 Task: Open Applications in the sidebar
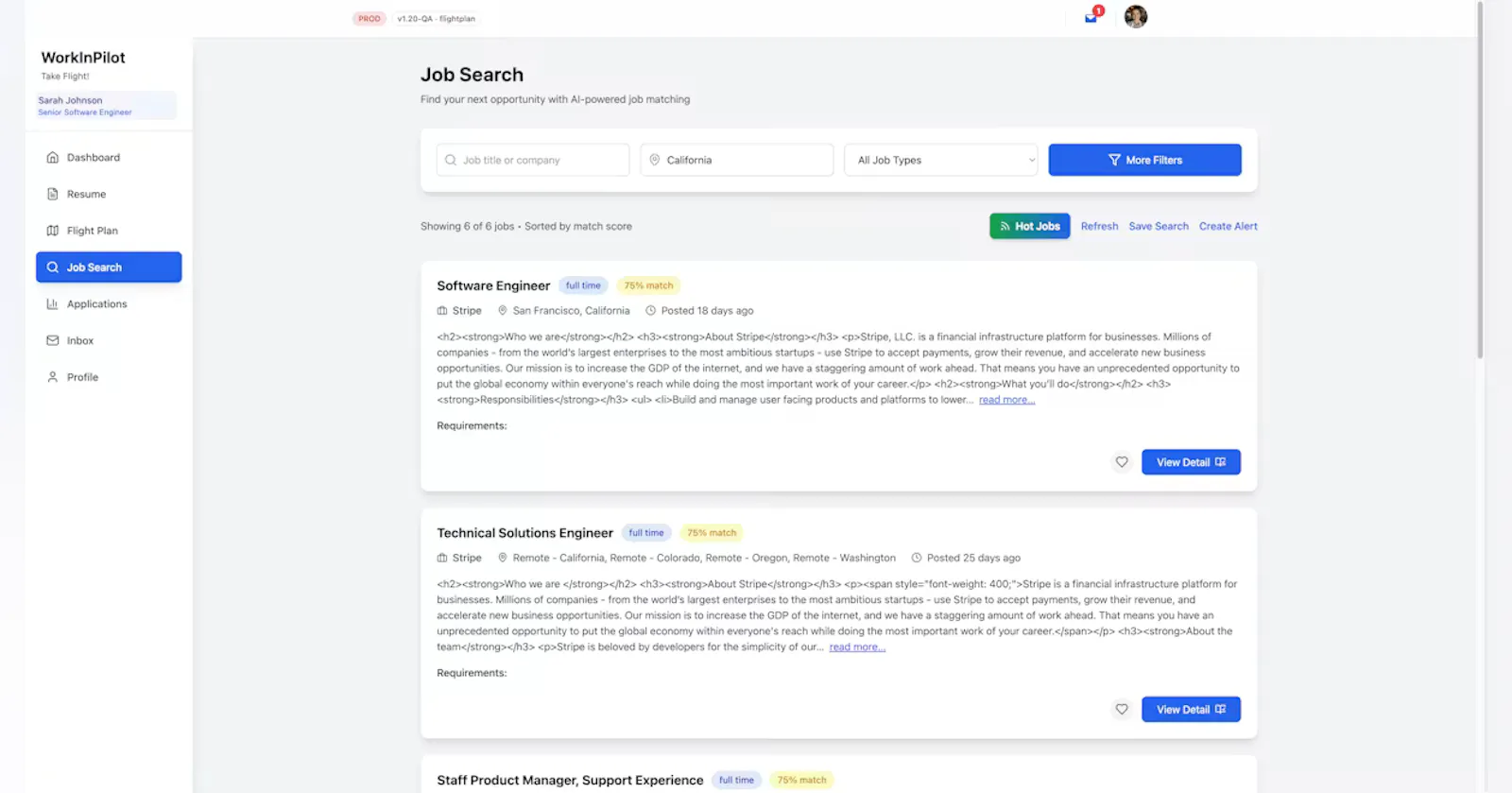pos(109,304)
